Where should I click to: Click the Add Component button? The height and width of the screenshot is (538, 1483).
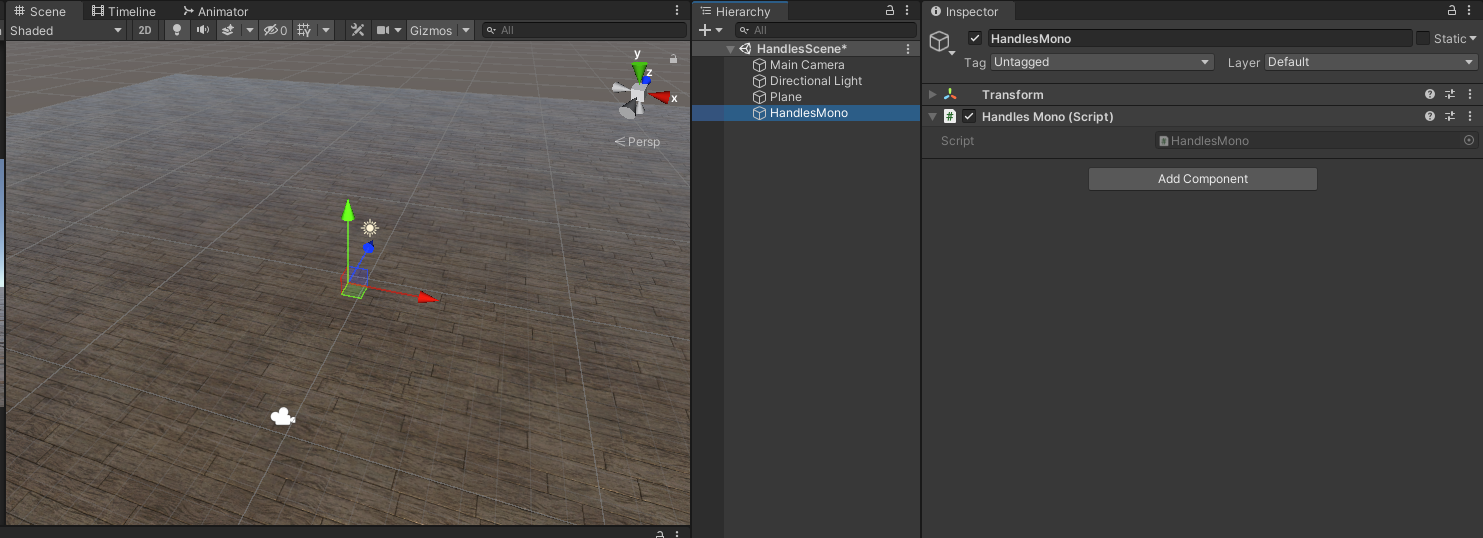click(1203, 179)
